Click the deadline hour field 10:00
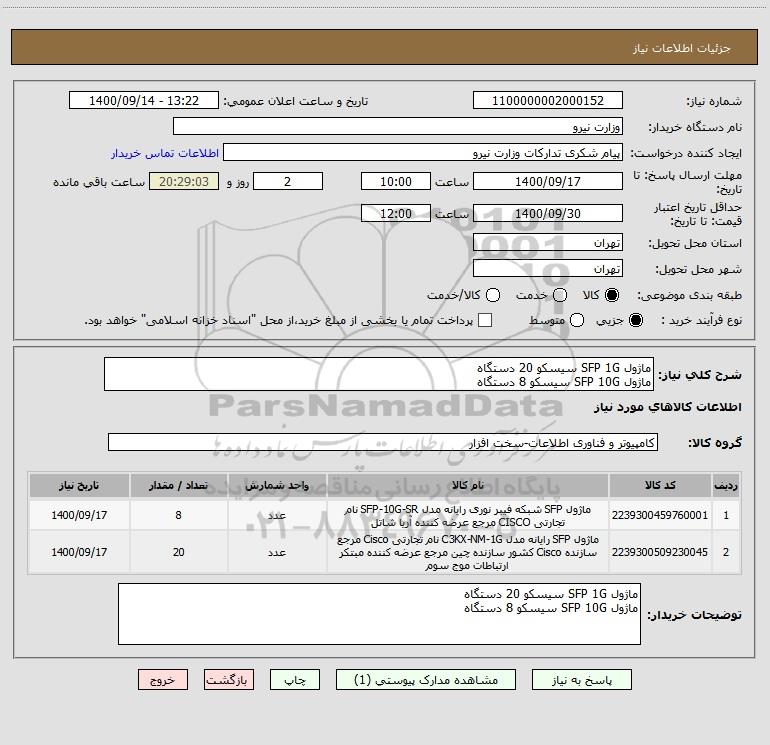Image resolution: width=770 pixels, height=745 pixels. (396, 181)
